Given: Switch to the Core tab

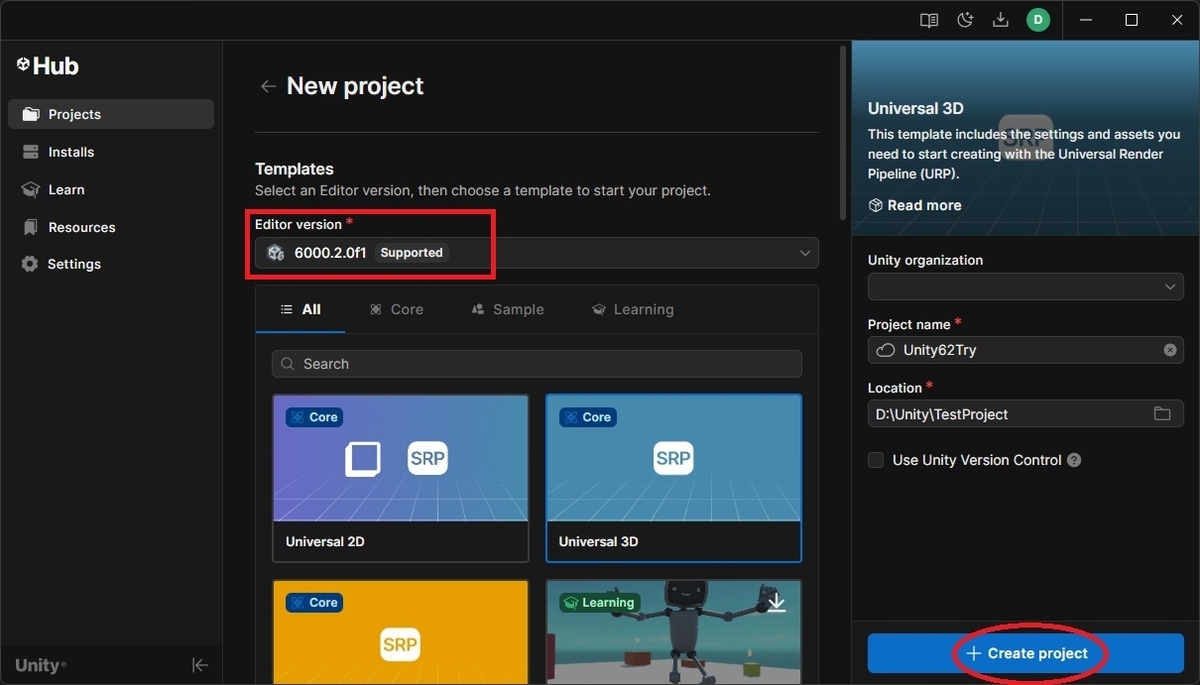Looking at the screenshot, I should click(x=396, y=309).
